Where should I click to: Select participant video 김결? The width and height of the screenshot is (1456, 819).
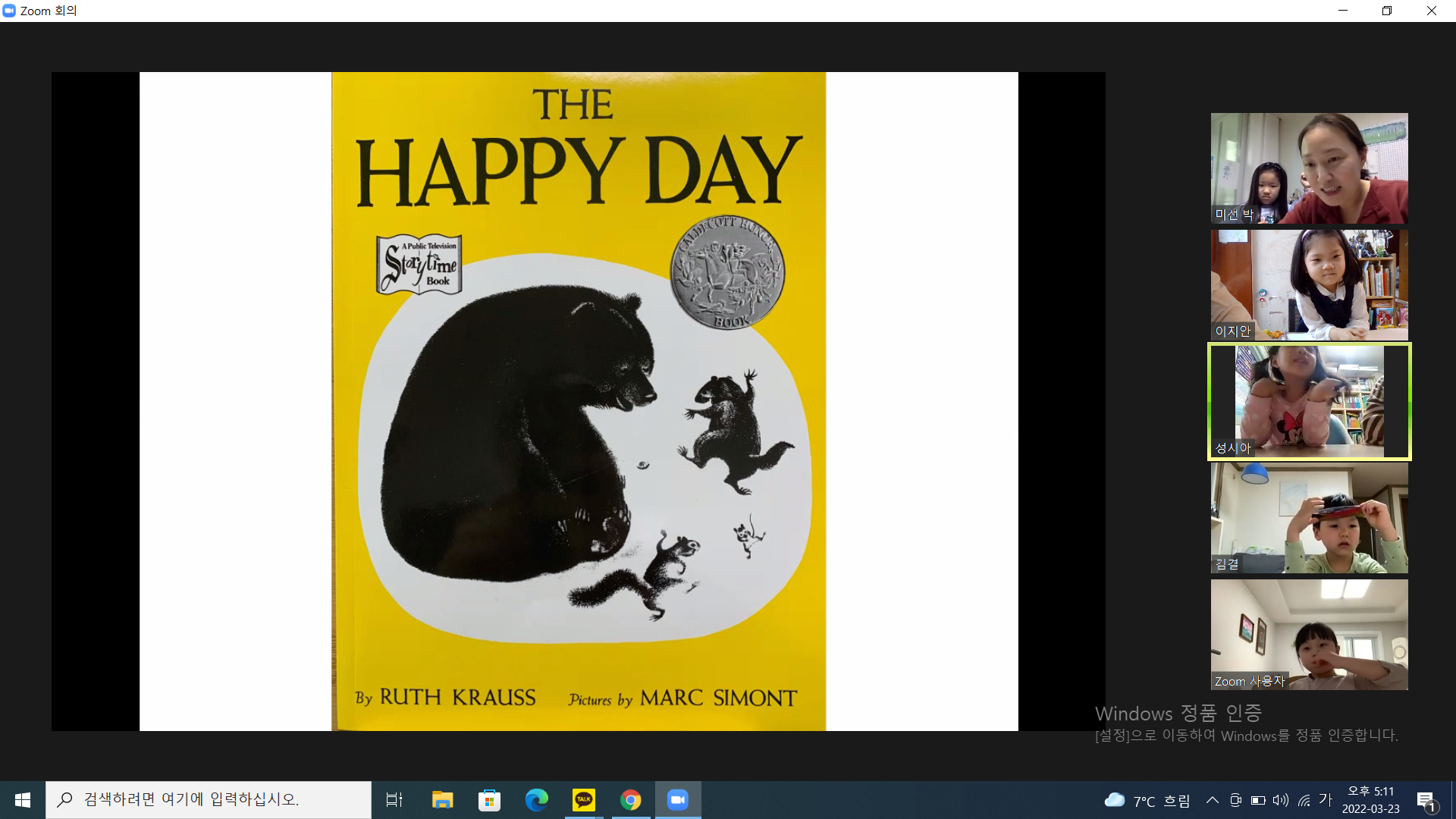click(1309, 518)
